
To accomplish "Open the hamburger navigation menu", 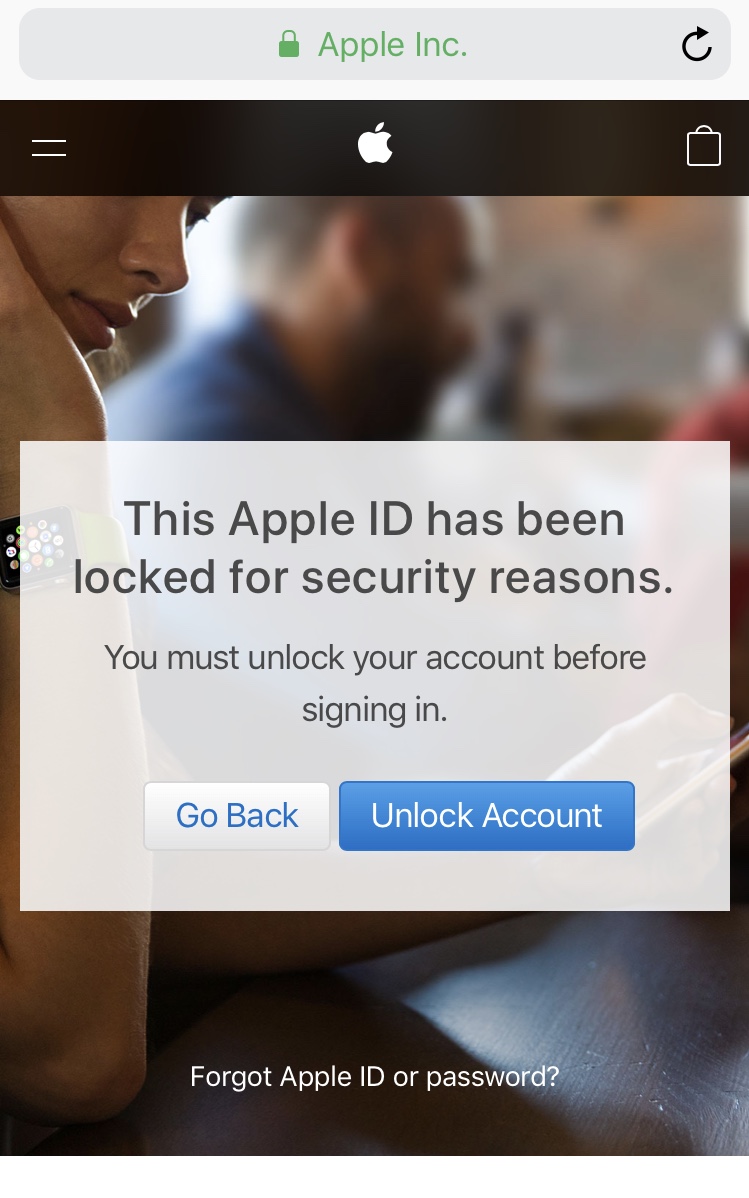I will click(x=47, y=147).
